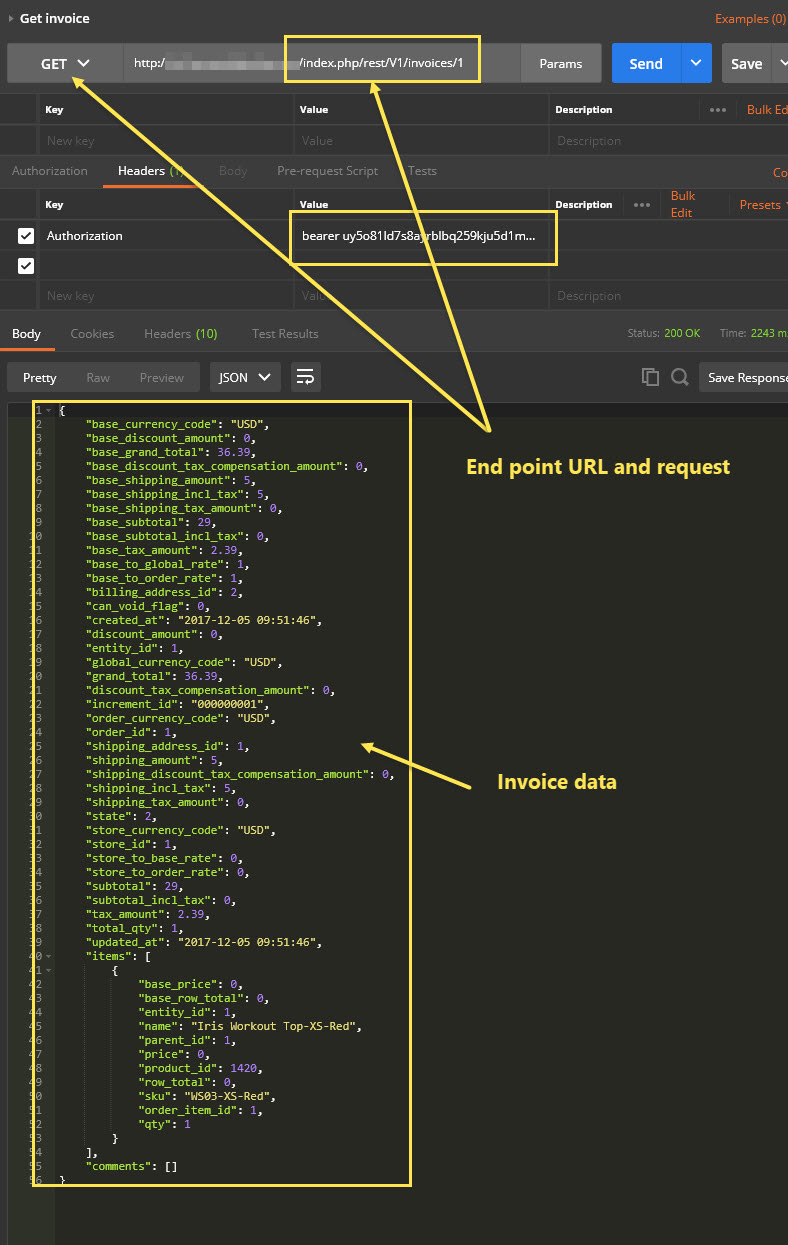Toggle text wrapping icon beside JSON dropdown
This screenshot has width=788, height=1245.
[306, 377]
